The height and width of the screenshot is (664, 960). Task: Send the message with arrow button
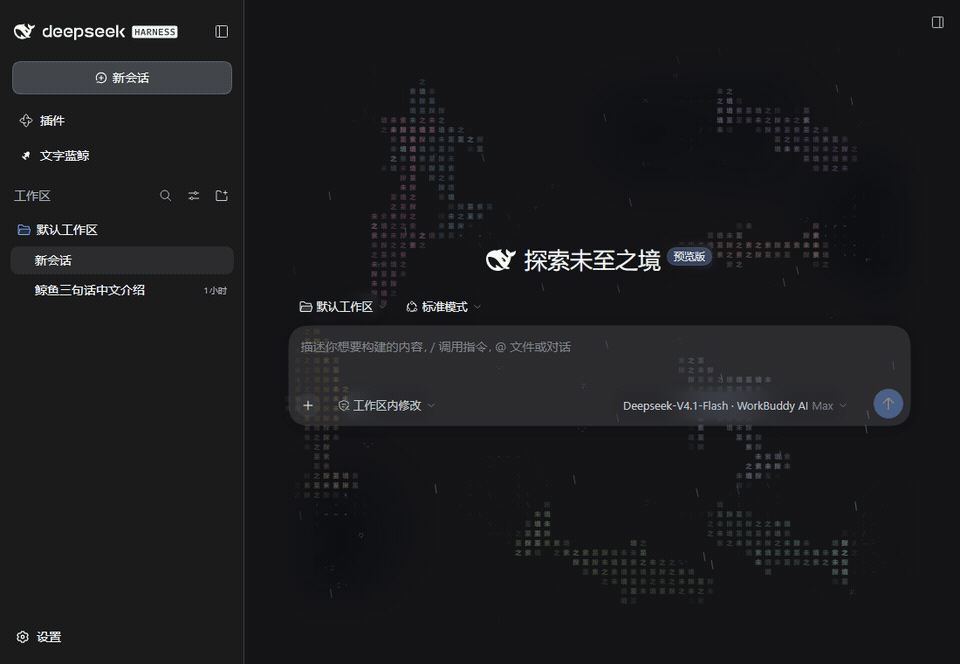888,404
